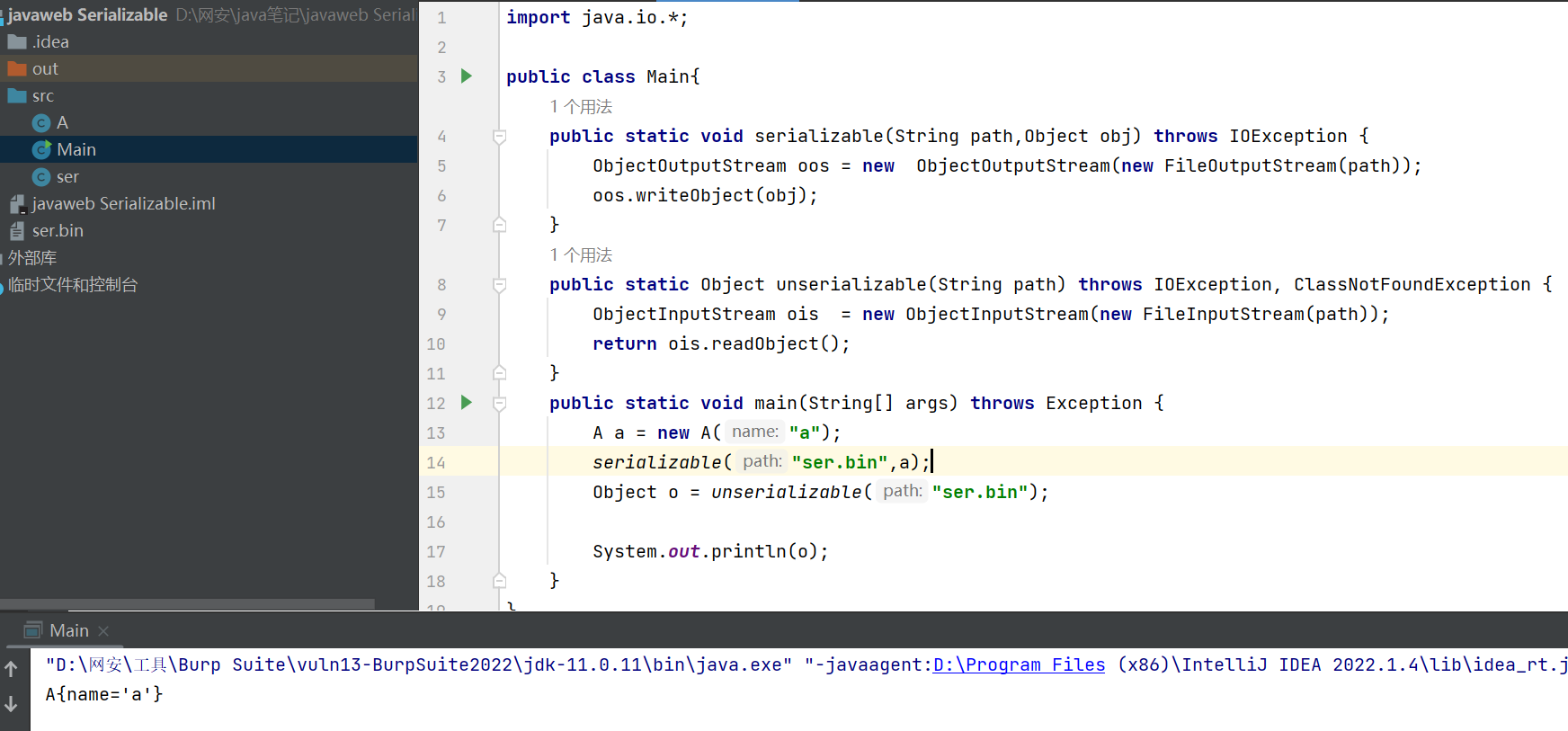Open 外部库 external libraries node

click(x=32, y=258)
